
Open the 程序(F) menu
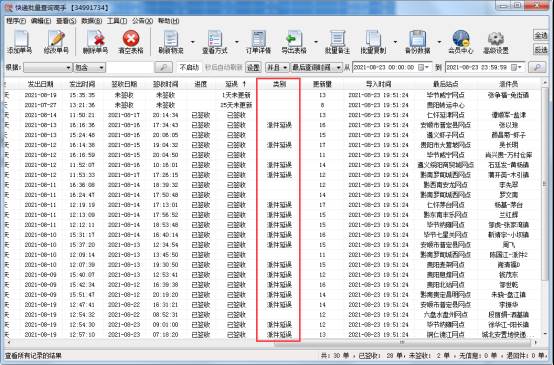[16, 21]
